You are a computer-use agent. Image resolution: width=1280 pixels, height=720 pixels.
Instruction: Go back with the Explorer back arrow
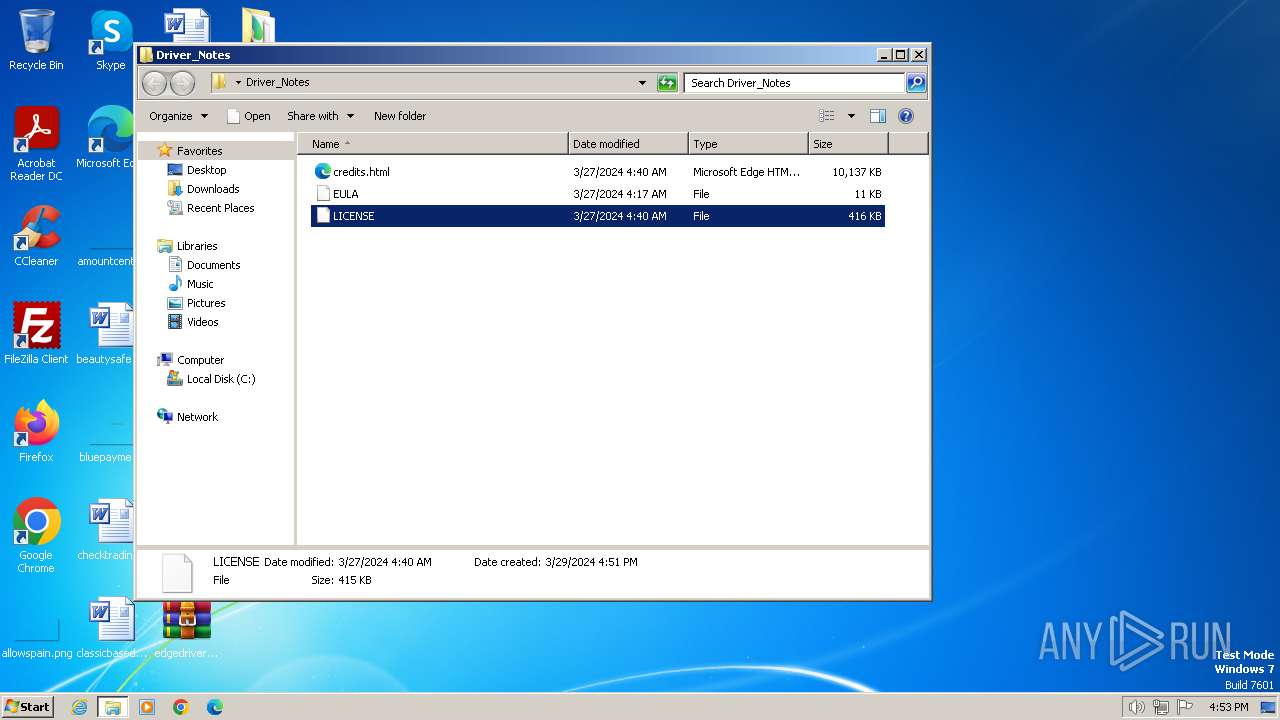pos(154,83)
